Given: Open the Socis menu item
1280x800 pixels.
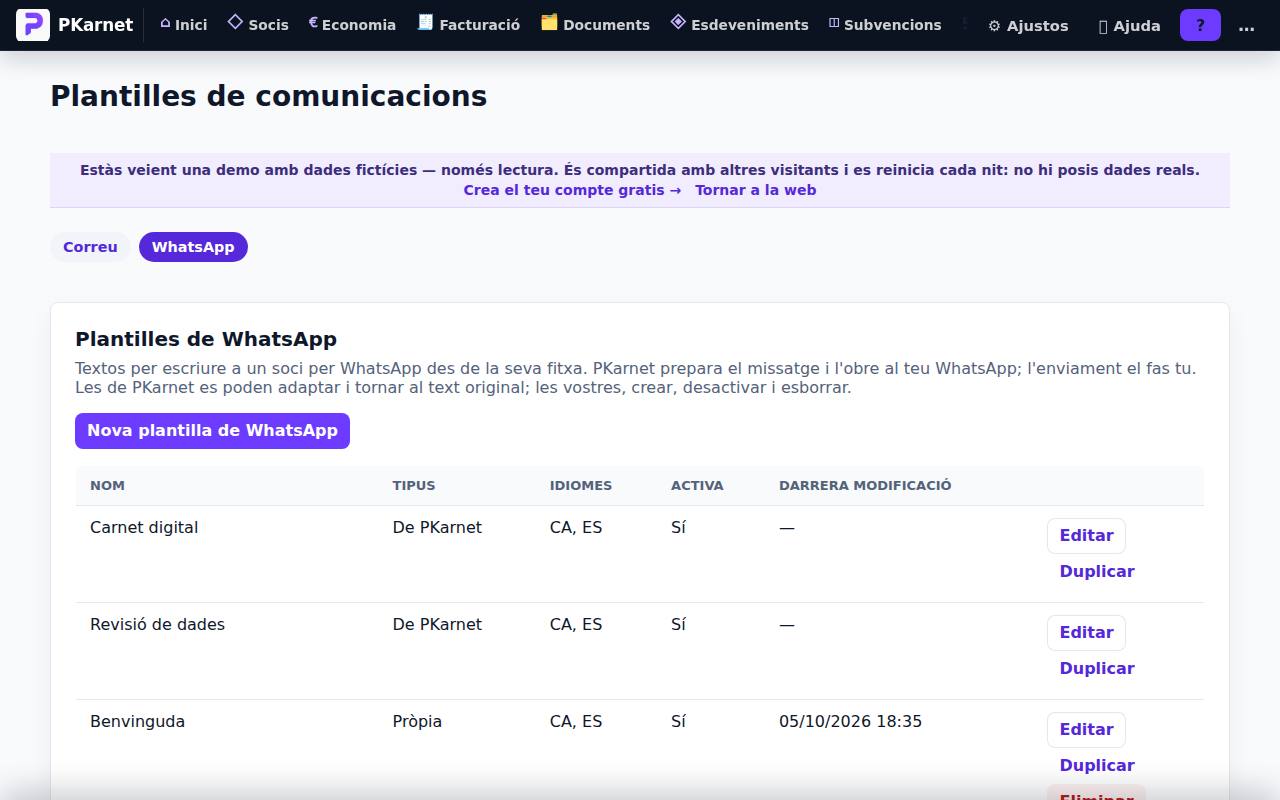Looking at the screenshot, I should [x=258, y=25].
